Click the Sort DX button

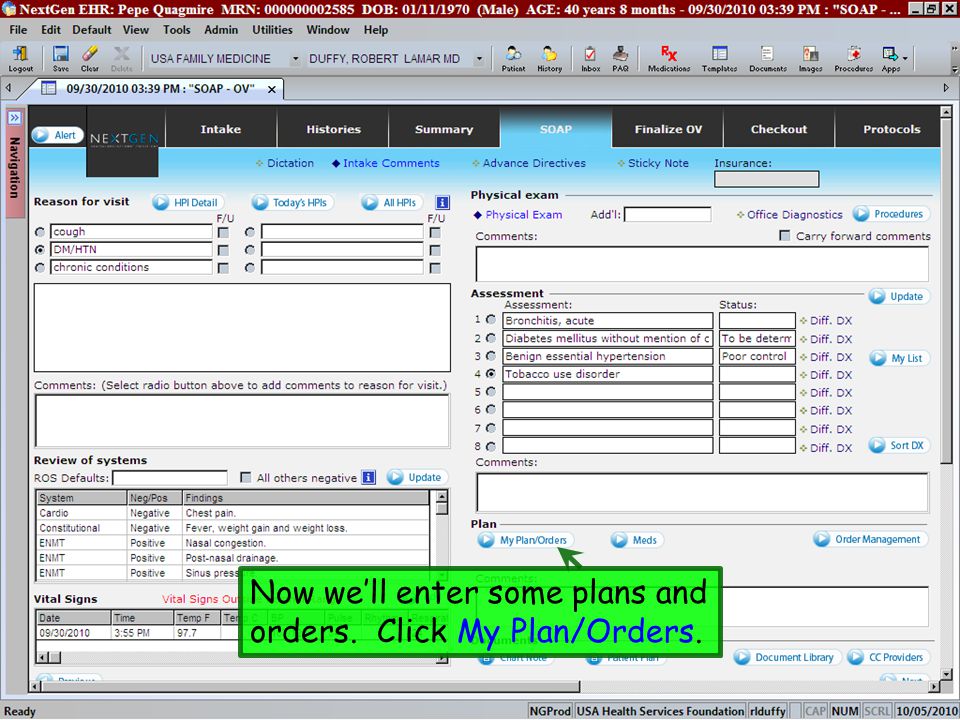click(899, 445)
